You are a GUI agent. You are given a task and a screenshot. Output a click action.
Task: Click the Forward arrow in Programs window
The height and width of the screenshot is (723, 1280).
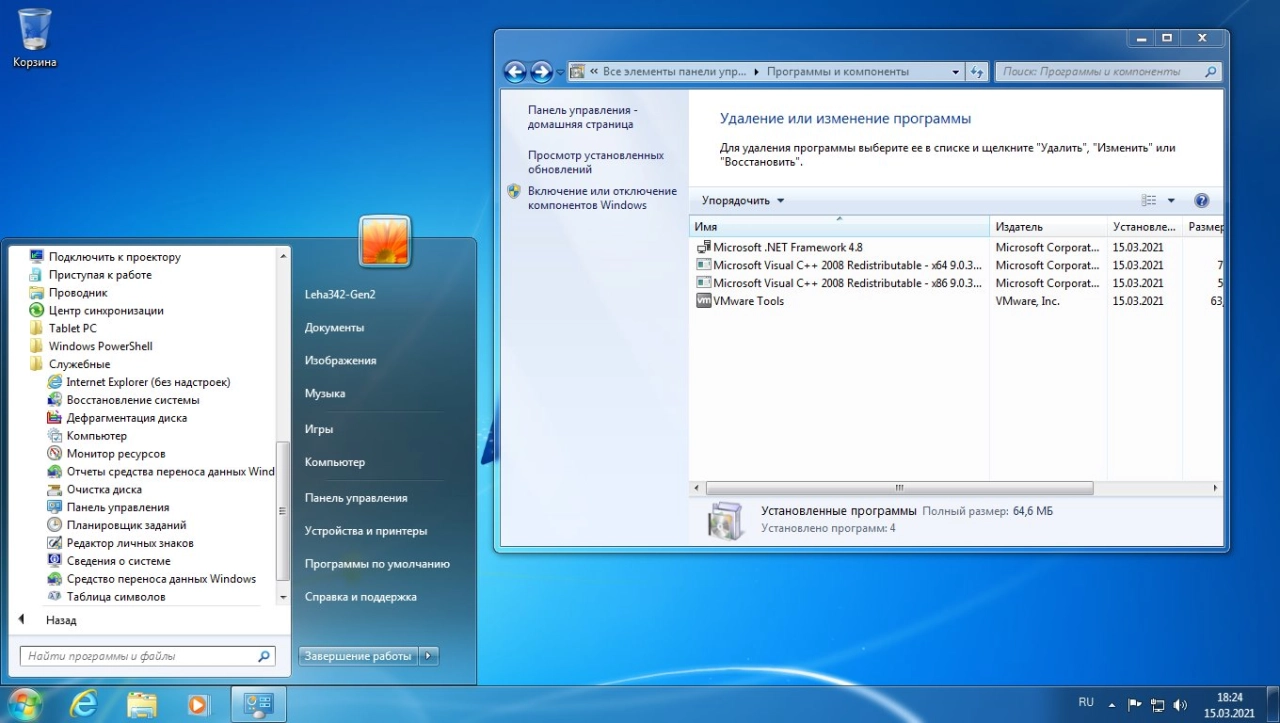point(541,72)
